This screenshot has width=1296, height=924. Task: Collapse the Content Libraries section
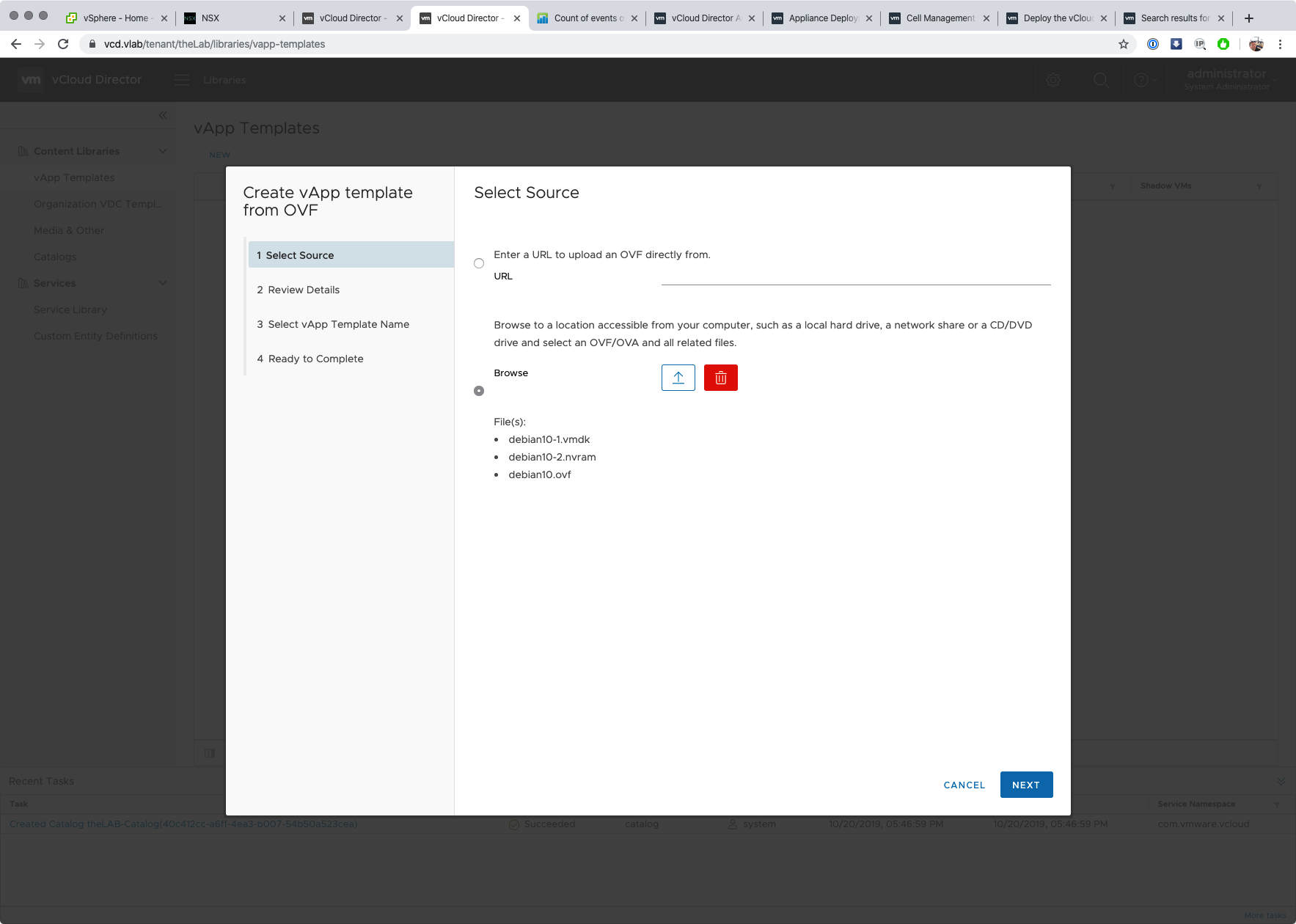click(x=163, y=151)
